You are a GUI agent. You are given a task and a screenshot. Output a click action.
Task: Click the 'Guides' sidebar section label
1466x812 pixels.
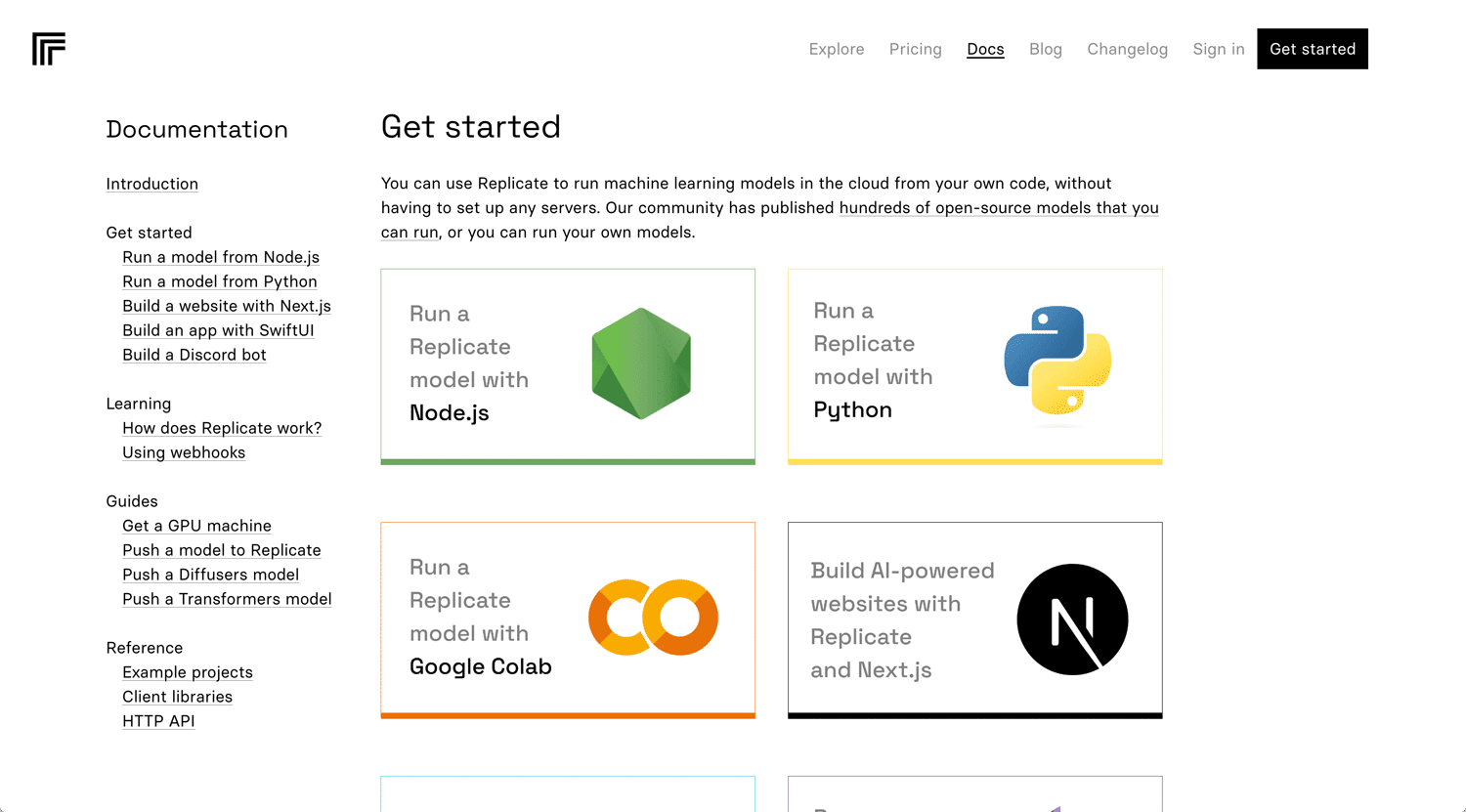point(132,501)
